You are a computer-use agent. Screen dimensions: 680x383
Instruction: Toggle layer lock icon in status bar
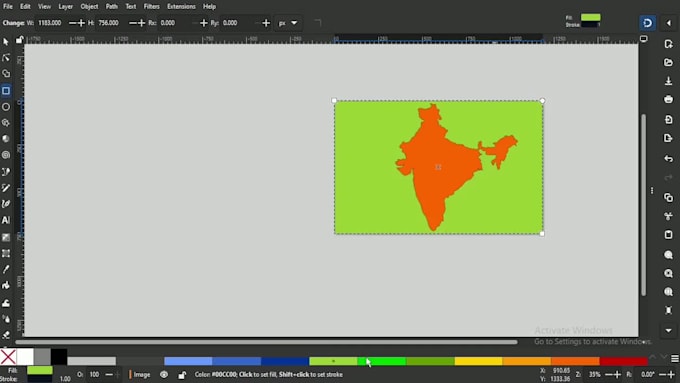tap(182, 375)
